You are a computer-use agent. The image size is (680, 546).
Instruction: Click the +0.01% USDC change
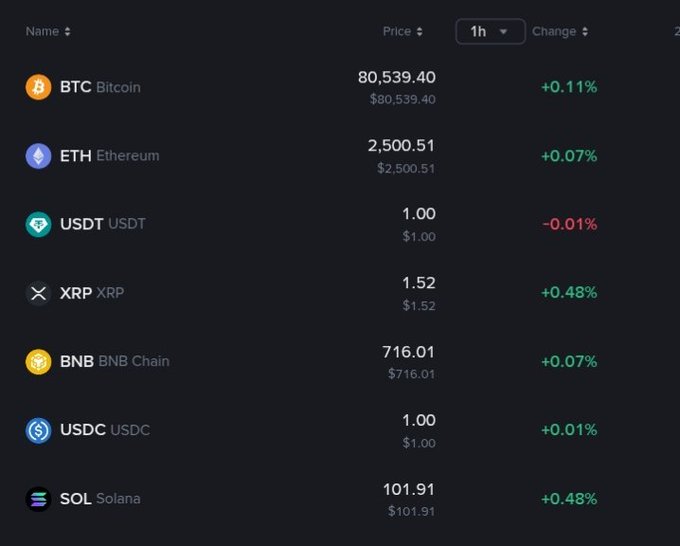pyautogui.click(x=569, y=430)
